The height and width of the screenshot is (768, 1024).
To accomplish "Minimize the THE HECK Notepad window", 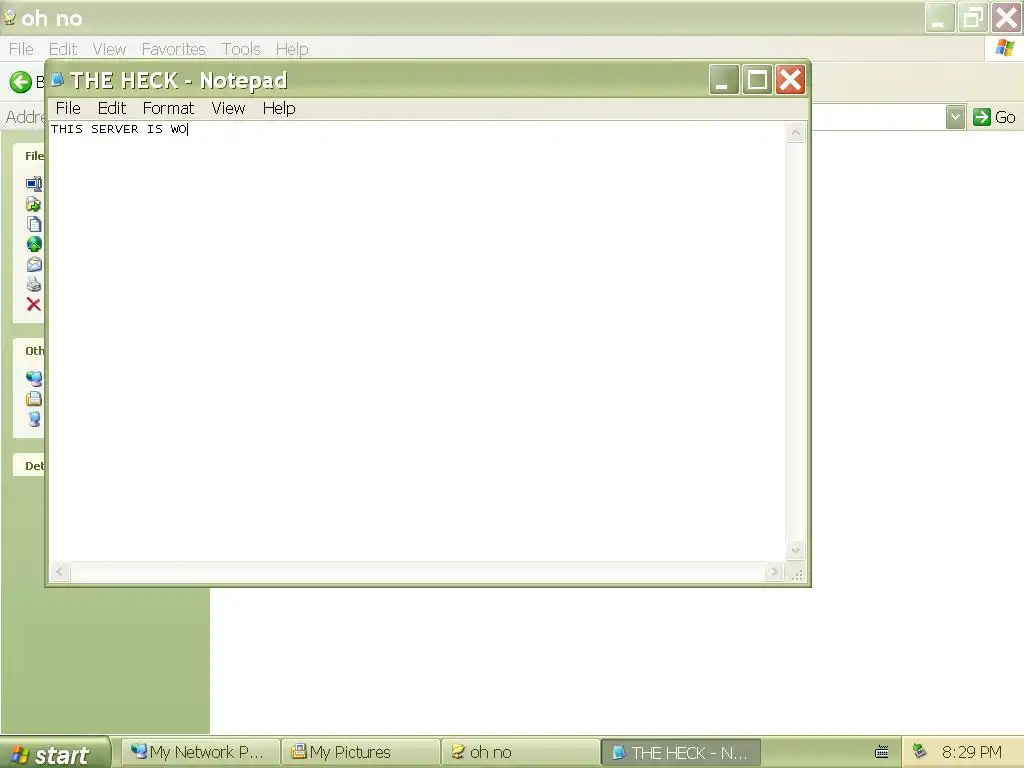I will (x=724, y=80).
